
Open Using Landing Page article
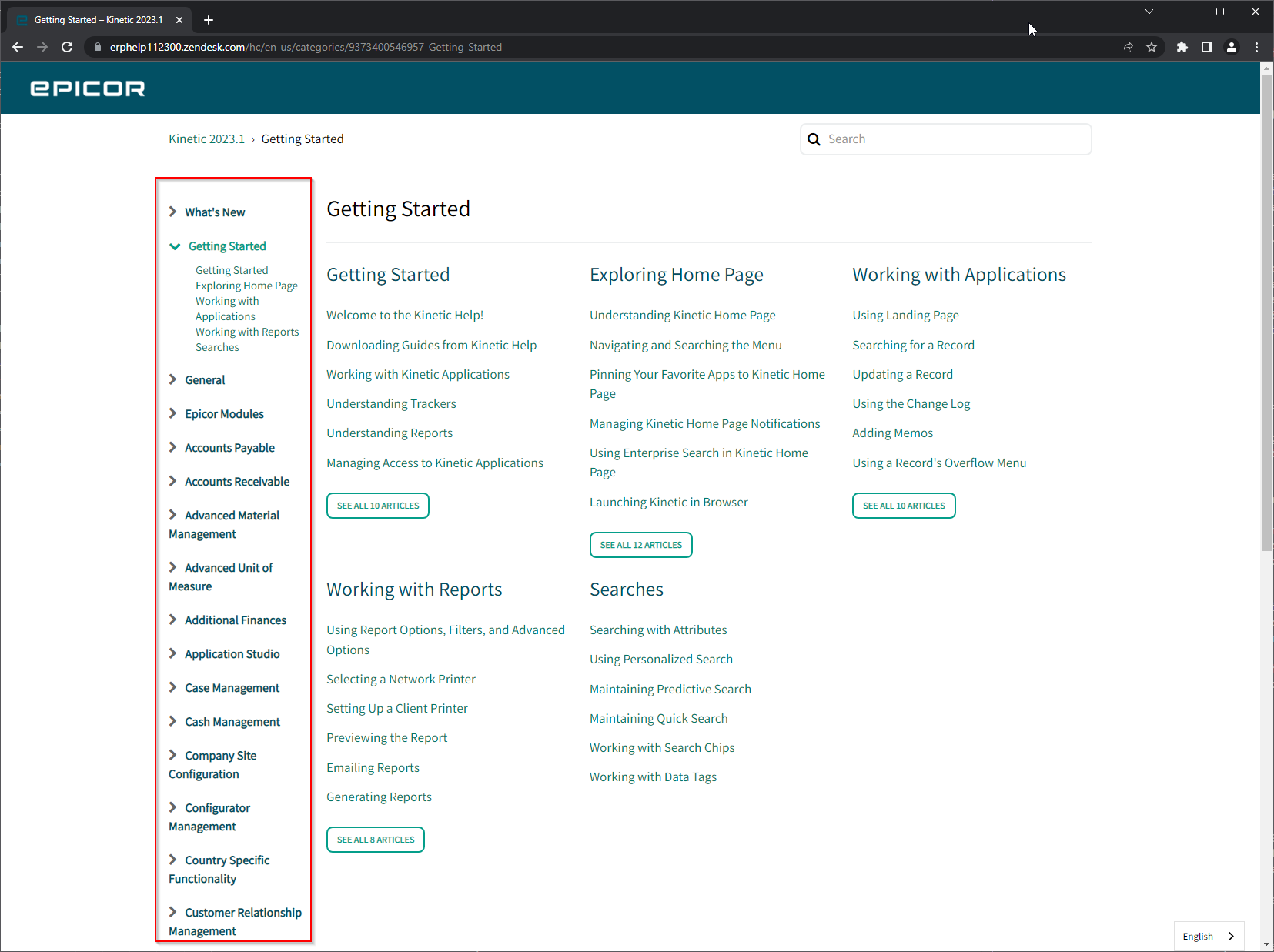click(906, 316)
